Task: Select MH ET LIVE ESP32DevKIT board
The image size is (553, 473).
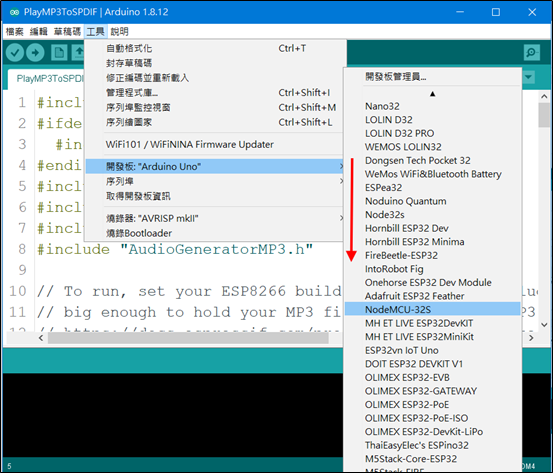Action: (x=433, y=323)
